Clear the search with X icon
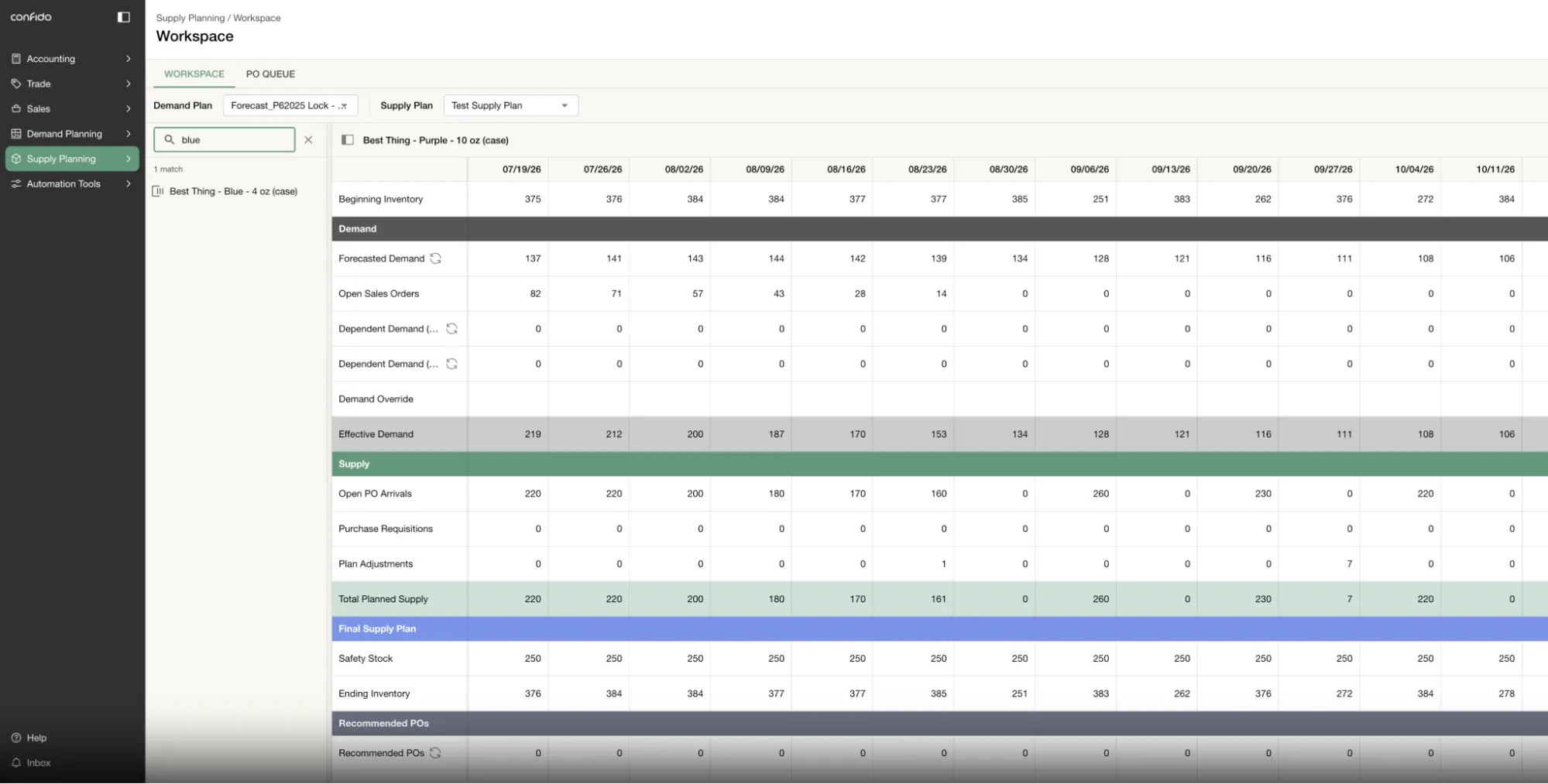 pos(308,140)
